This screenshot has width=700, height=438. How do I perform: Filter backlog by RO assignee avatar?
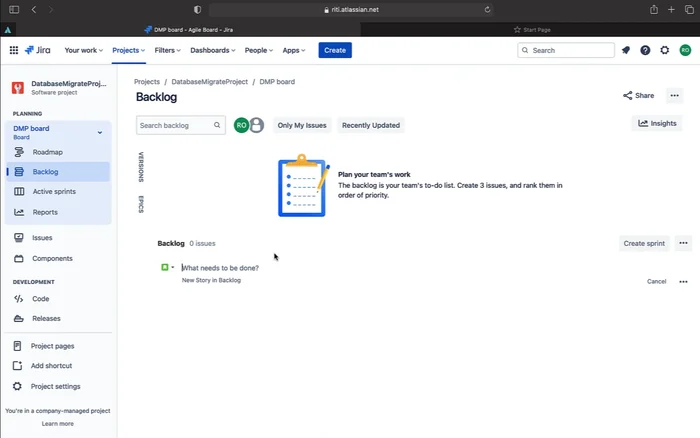tap(242, 125)
